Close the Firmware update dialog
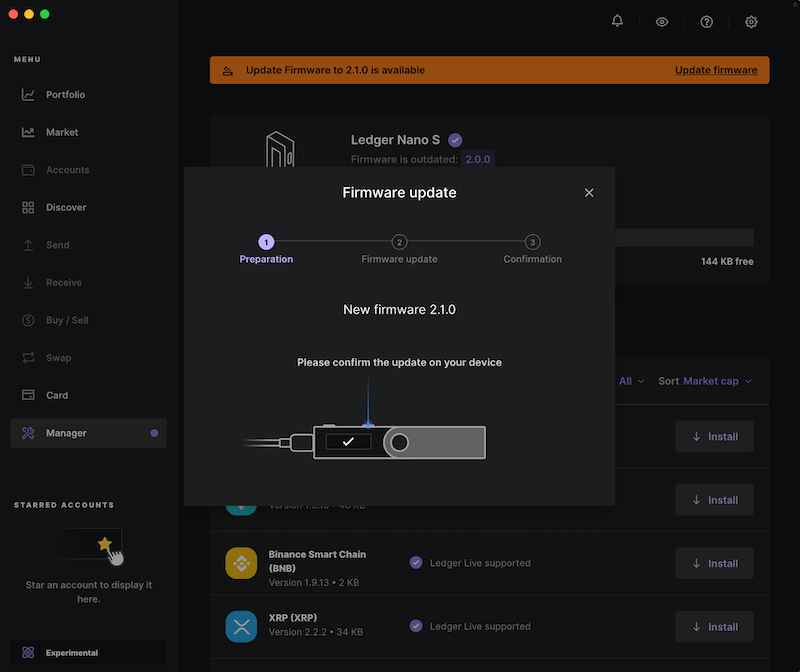The image size is (800, 672). click(x=589, y=193)
